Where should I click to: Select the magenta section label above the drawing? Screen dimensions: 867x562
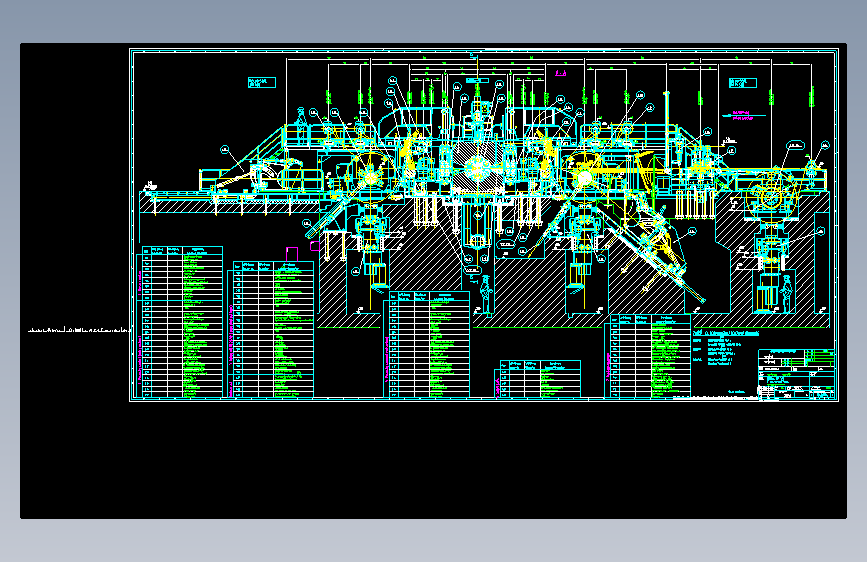[560, 73]
